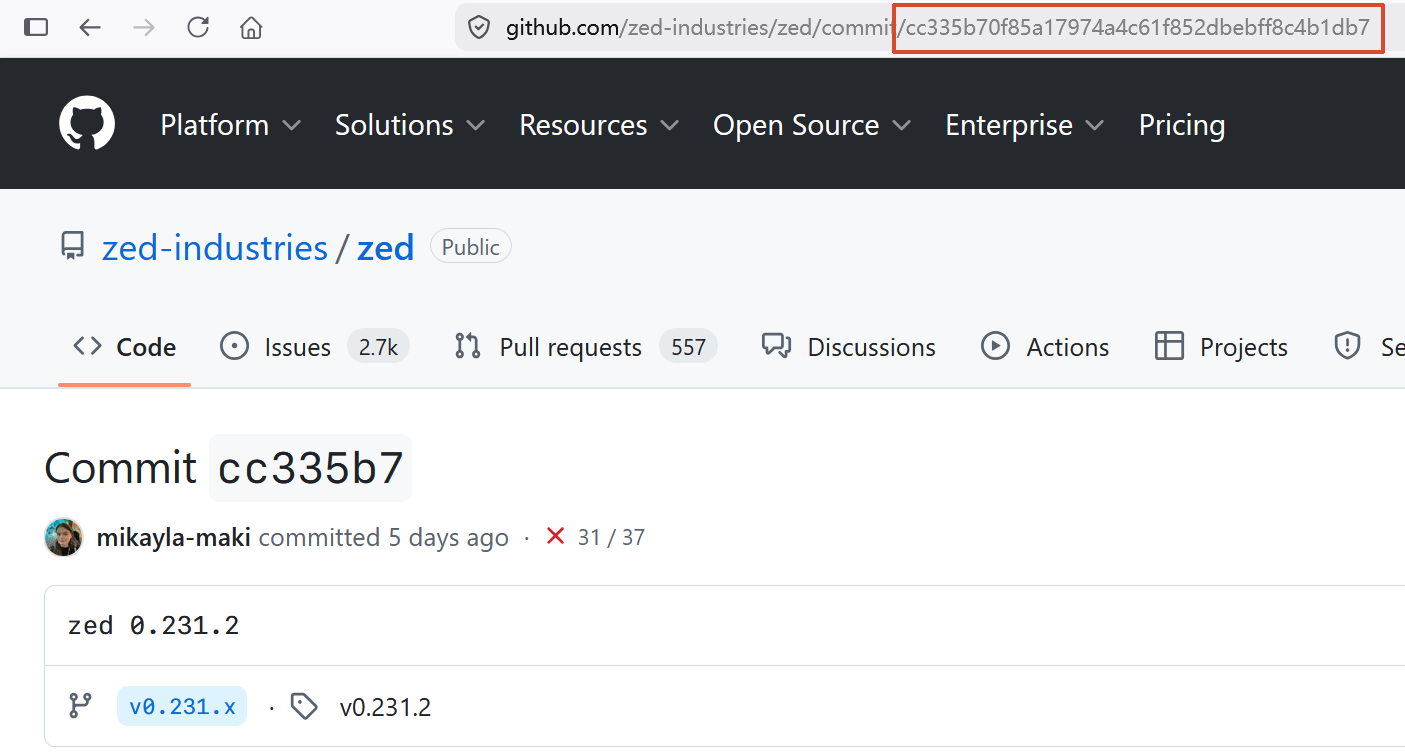Open the zed-industries organization link
This screenshot has width=1405, height=752.
[x=215, y=247]
